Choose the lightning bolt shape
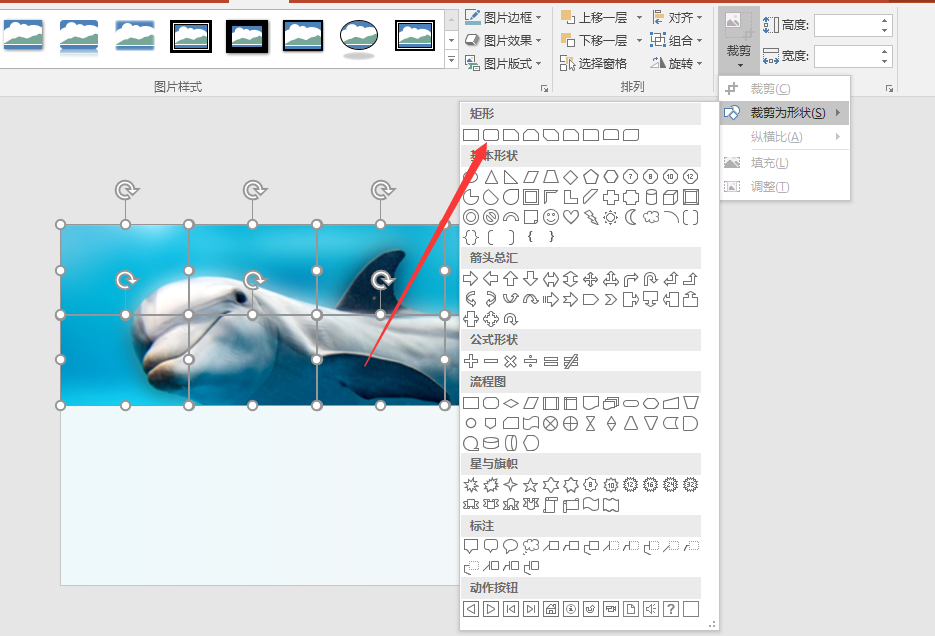Image resolution: width=935 pixels, height=636 pixels. tap(591, 217)
